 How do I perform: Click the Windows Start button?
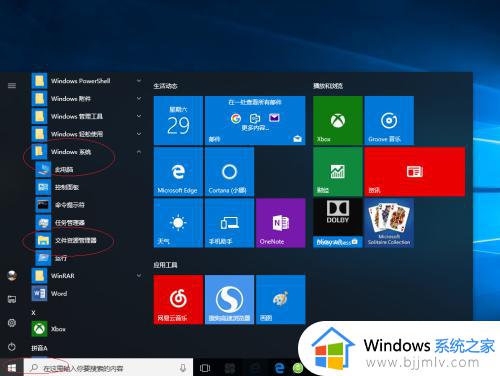[x=12, y=368]
